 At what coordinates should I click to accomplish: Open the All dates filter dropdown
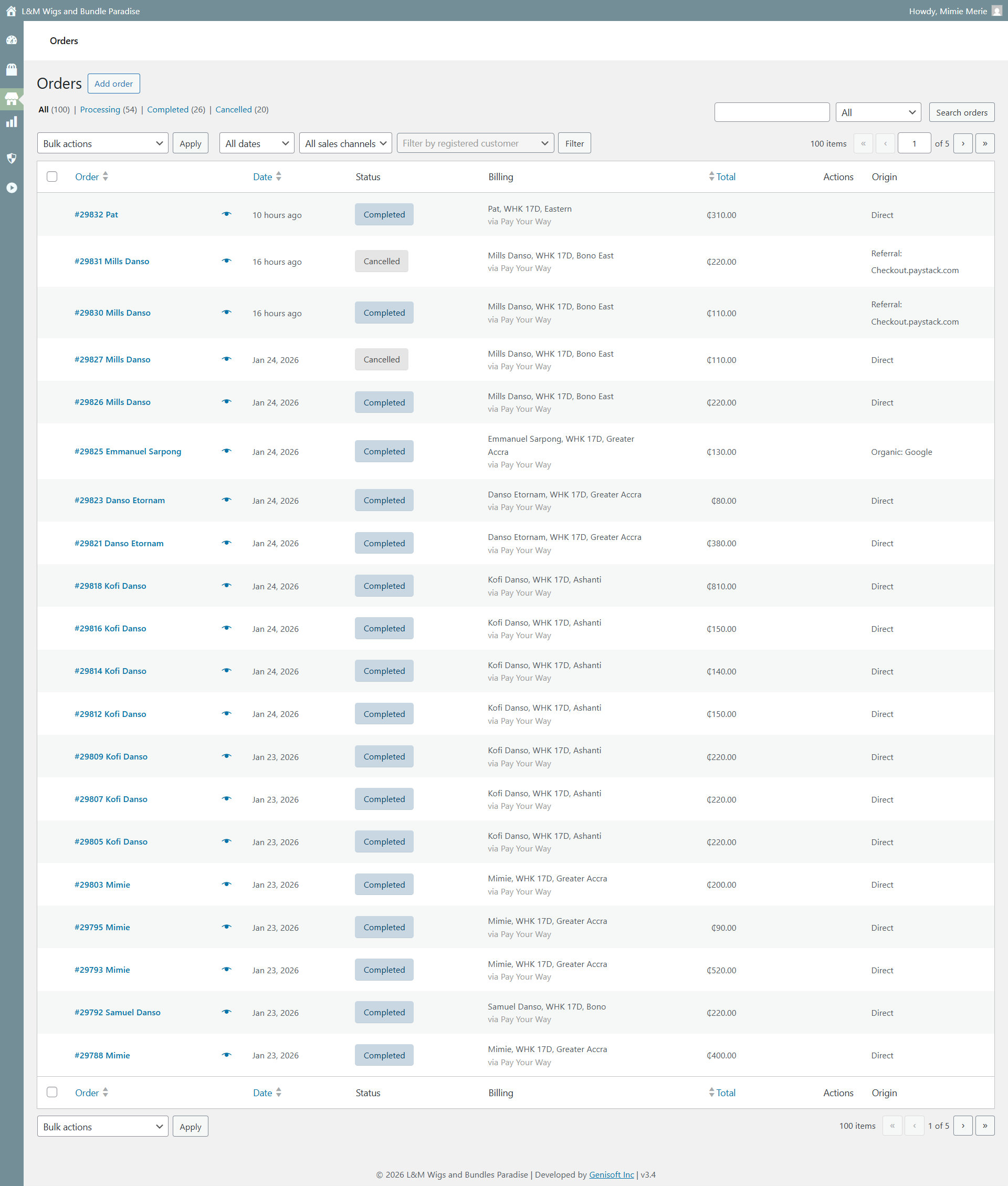pos(256,143)
